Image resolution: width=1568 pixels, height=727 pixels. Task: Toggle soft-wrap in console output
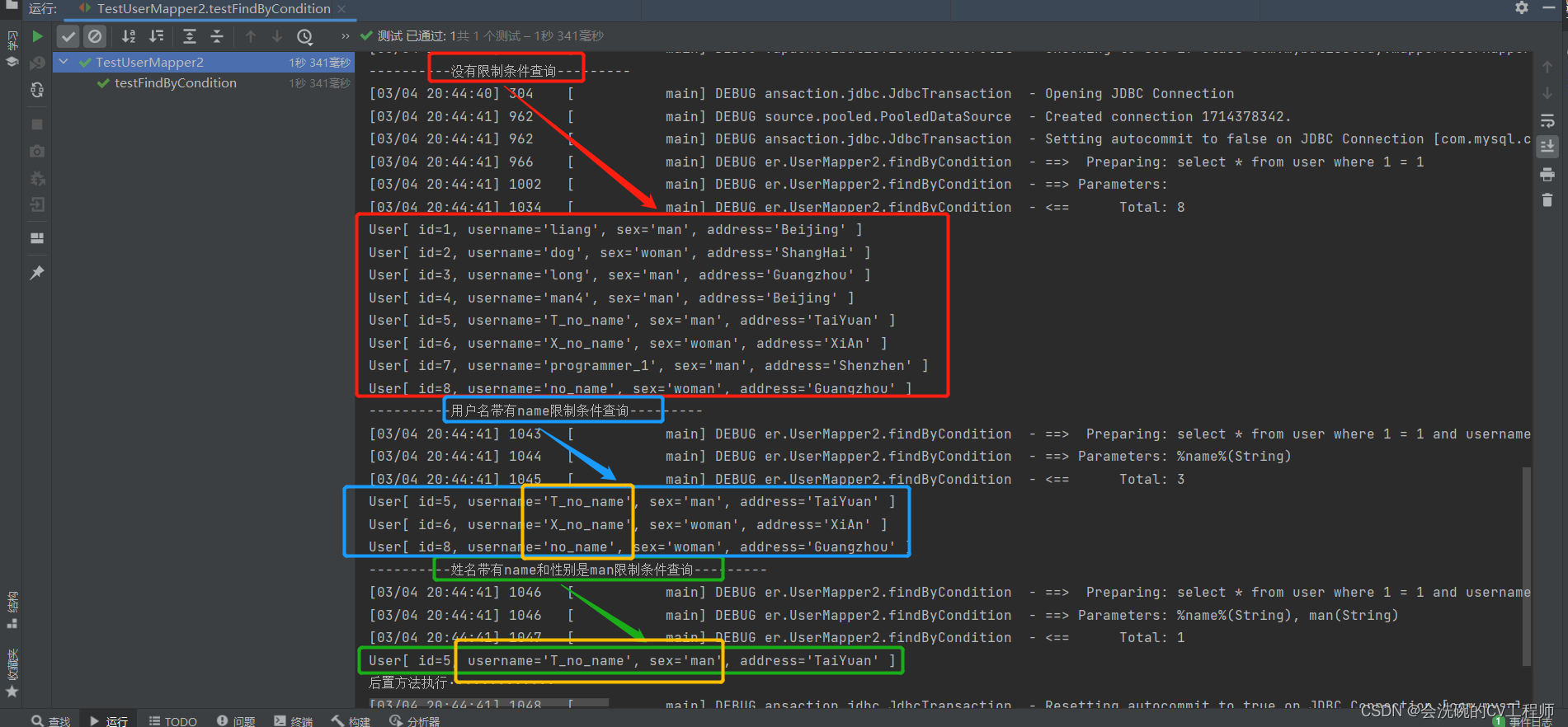pos(1547,121)
